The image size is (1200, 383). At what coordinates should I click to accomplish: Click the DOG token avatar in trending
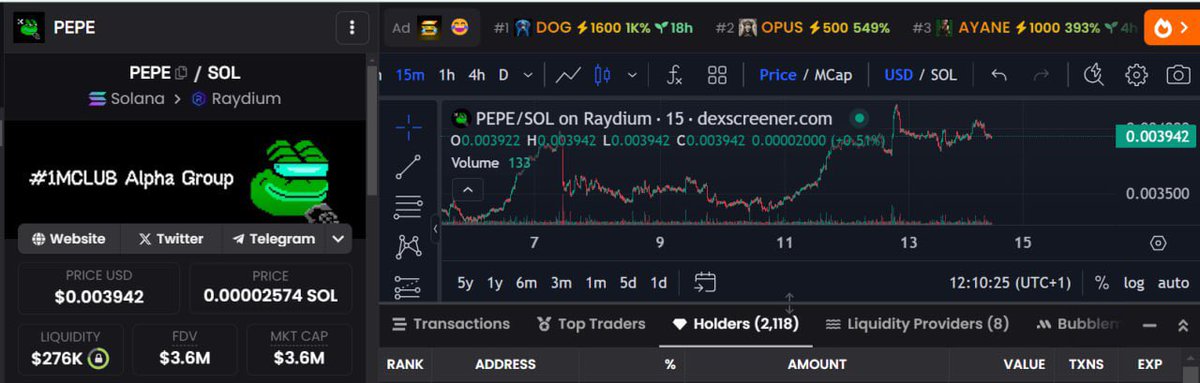click(x=522, y=28)
